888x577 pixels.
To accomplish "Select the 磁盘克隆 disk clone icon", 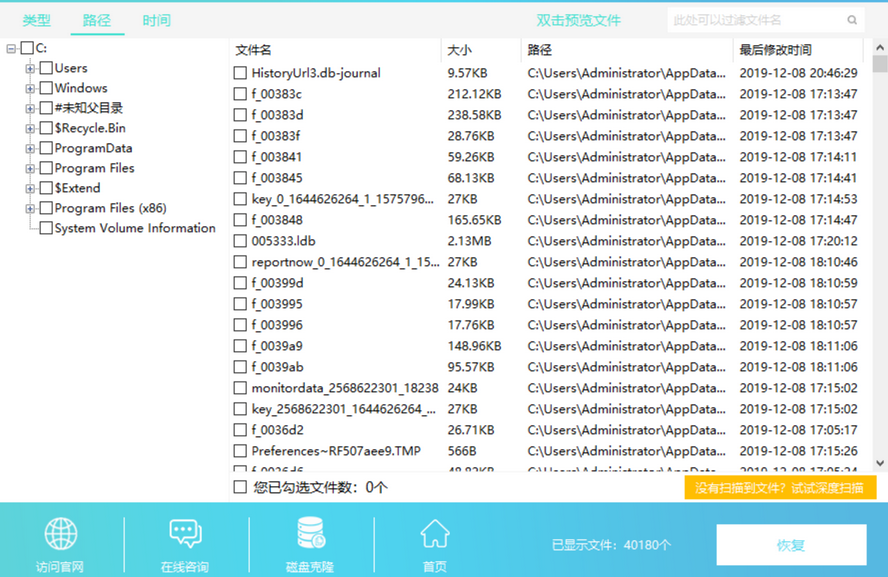I will [x=309, y=533].
